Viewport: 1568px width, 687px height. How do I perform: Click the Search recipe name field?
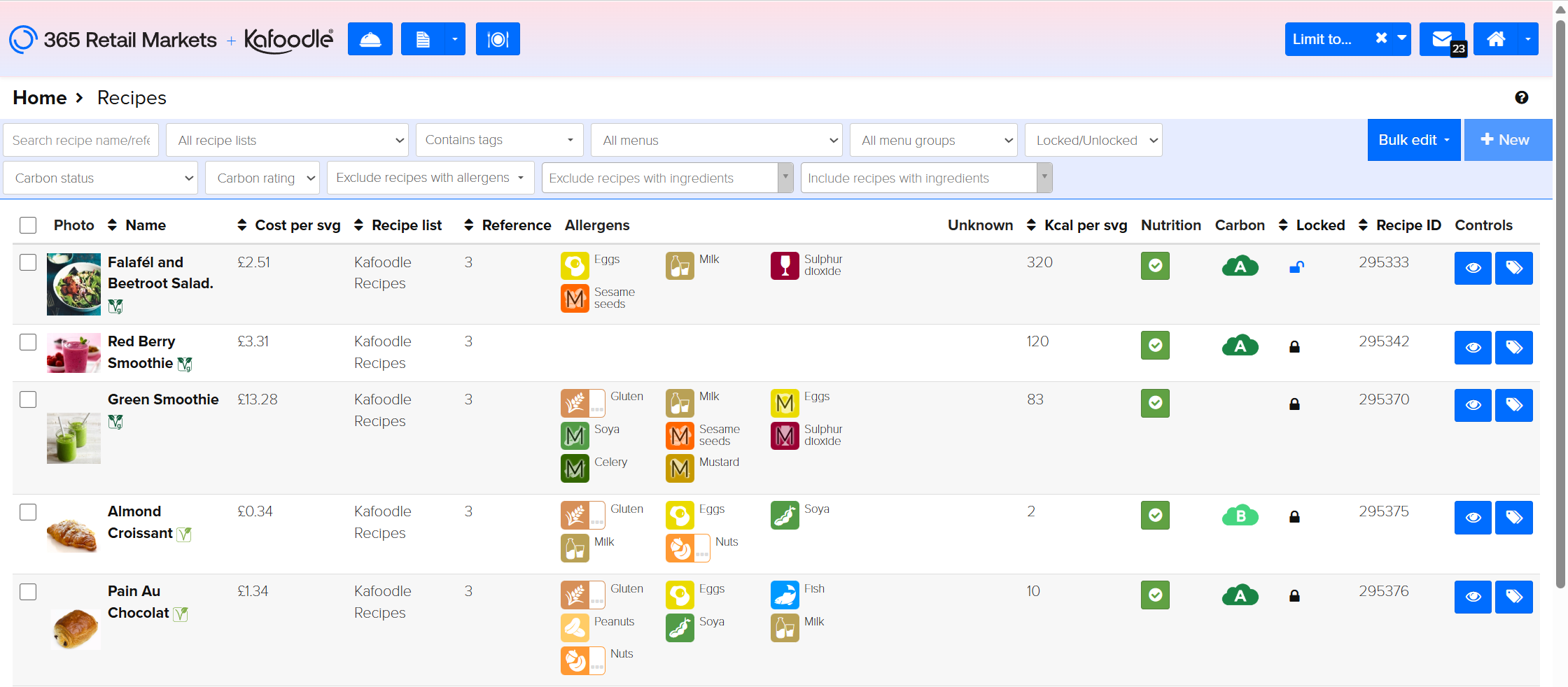(x=81, y=141)
